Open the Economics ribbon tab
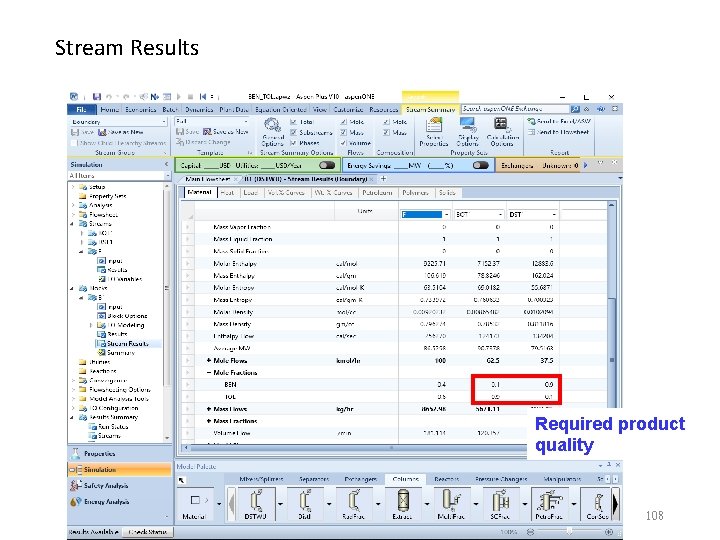 coord(141,109)
